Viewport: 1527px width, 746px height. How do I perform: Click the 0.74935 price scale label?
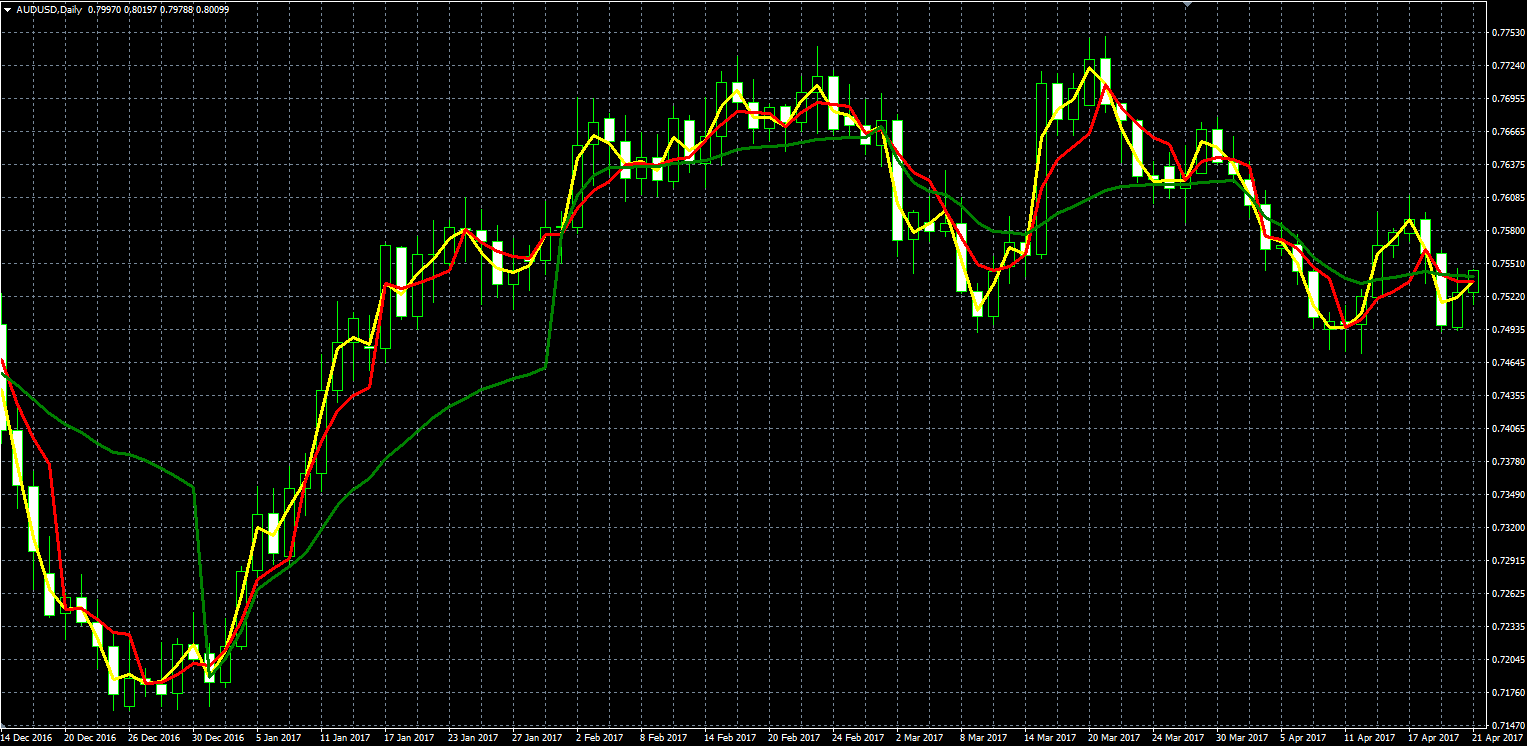(1506, 330)
